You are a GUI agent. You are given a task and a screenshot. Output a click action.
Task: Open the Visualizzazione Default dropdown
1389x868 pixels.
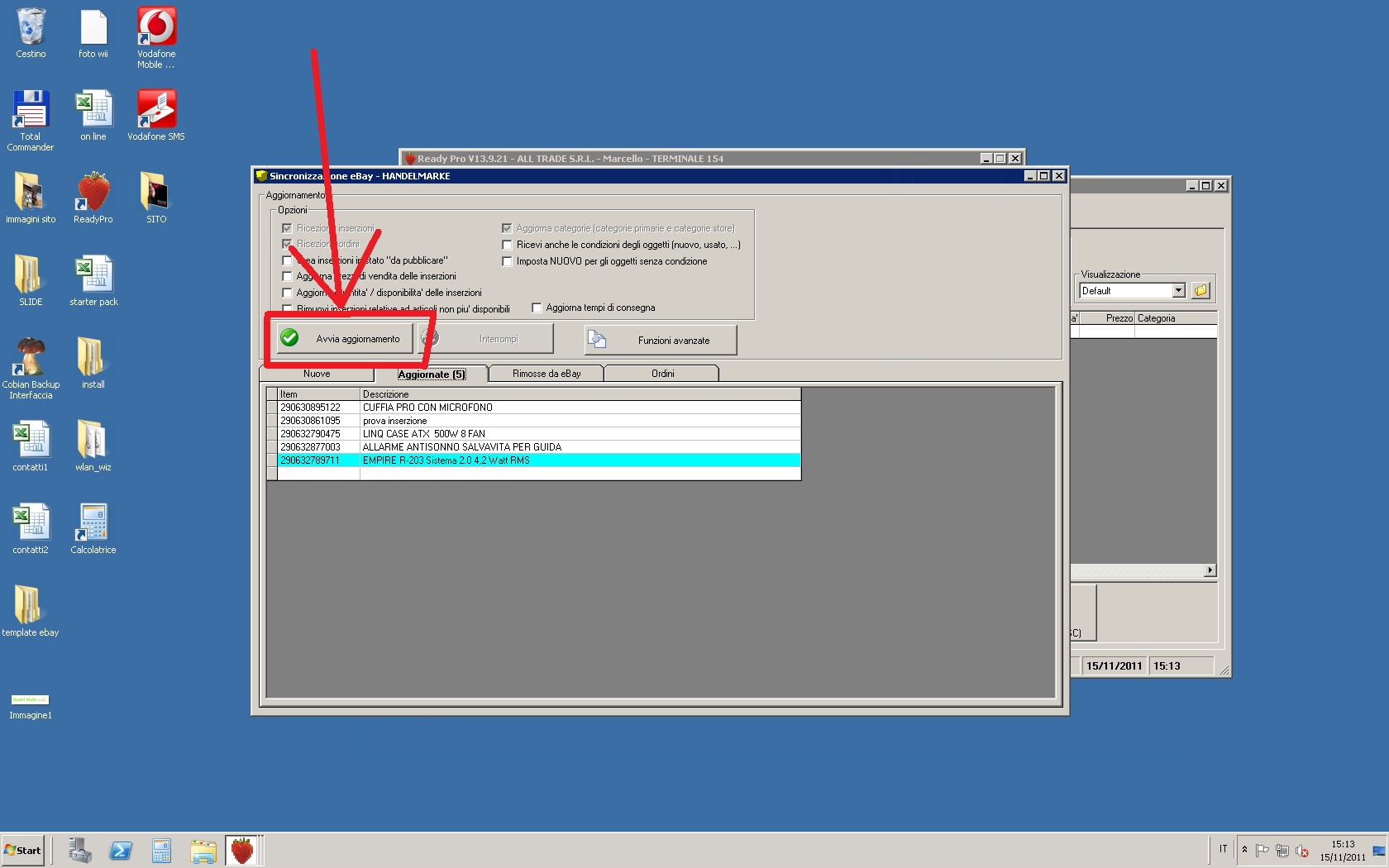pos(1179,291)
